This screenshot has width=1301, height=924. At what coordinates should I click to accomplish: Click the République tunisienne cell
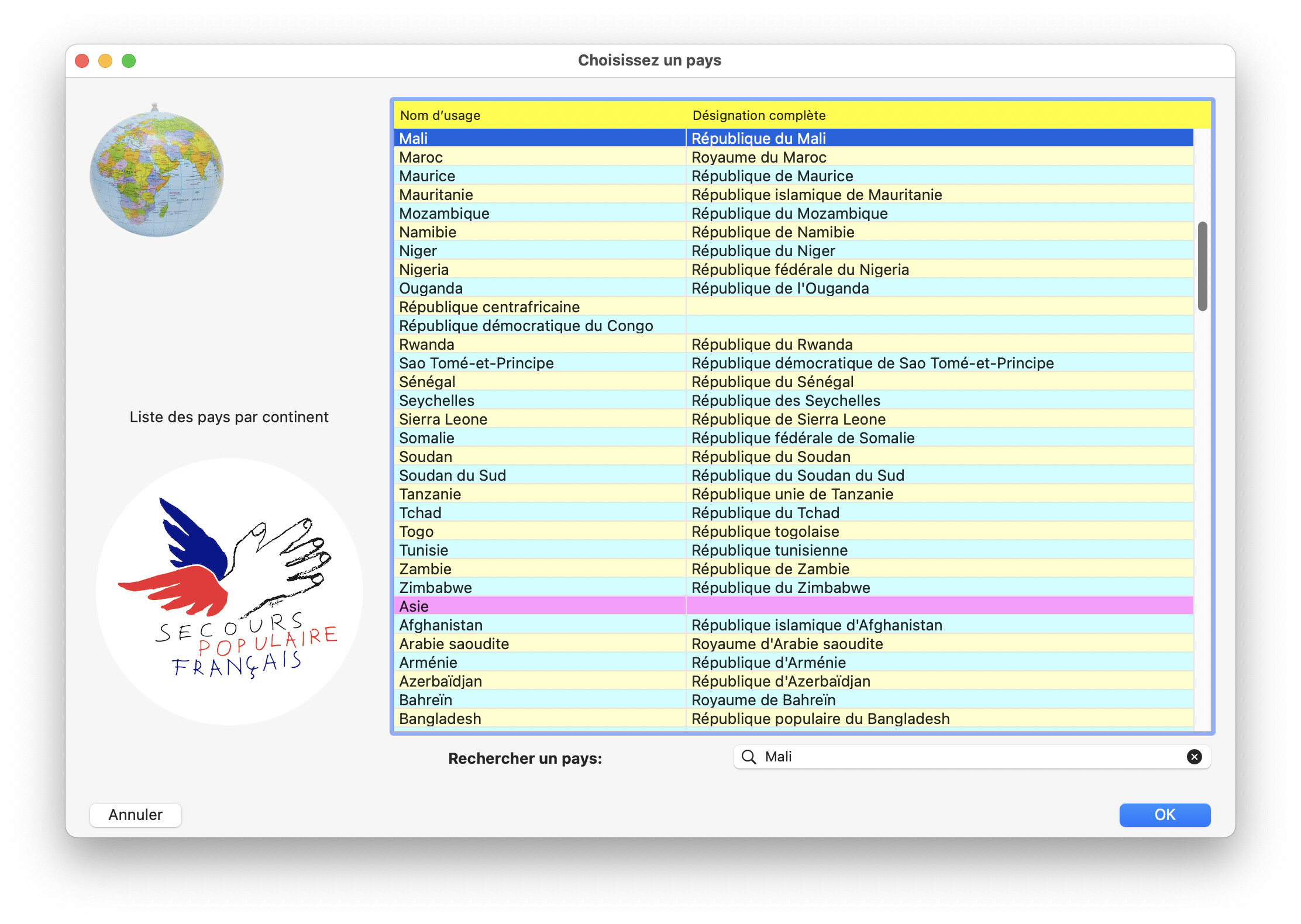[940, 550]
